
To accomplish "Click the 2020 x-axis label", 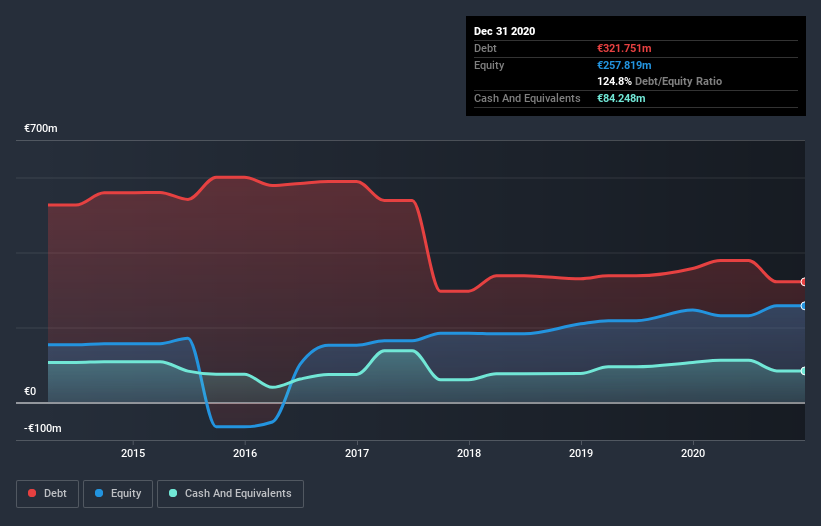I will point(693,453).
